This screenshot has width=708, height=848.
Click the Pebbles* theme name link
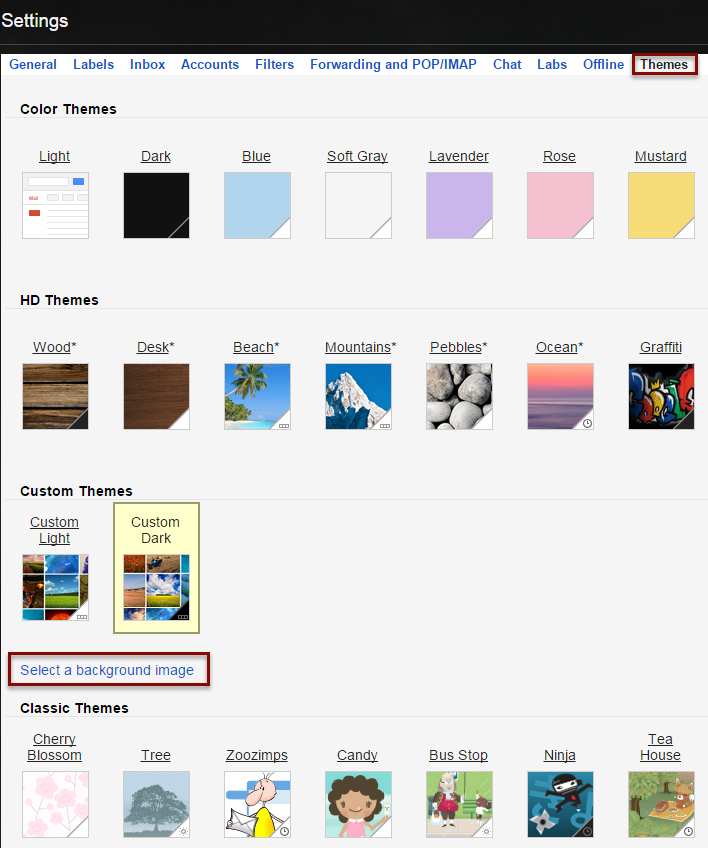click(x=459, y=347)
